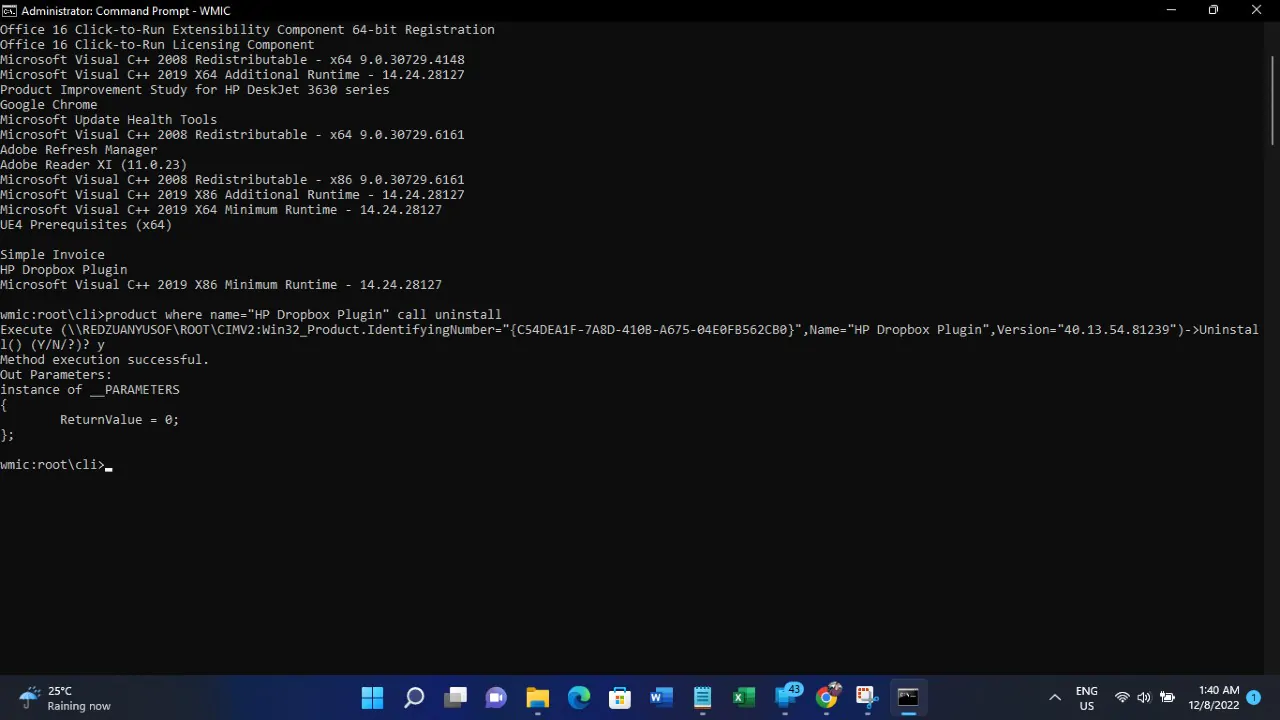Click the 'ReturnValue = 0;' line

119,420
